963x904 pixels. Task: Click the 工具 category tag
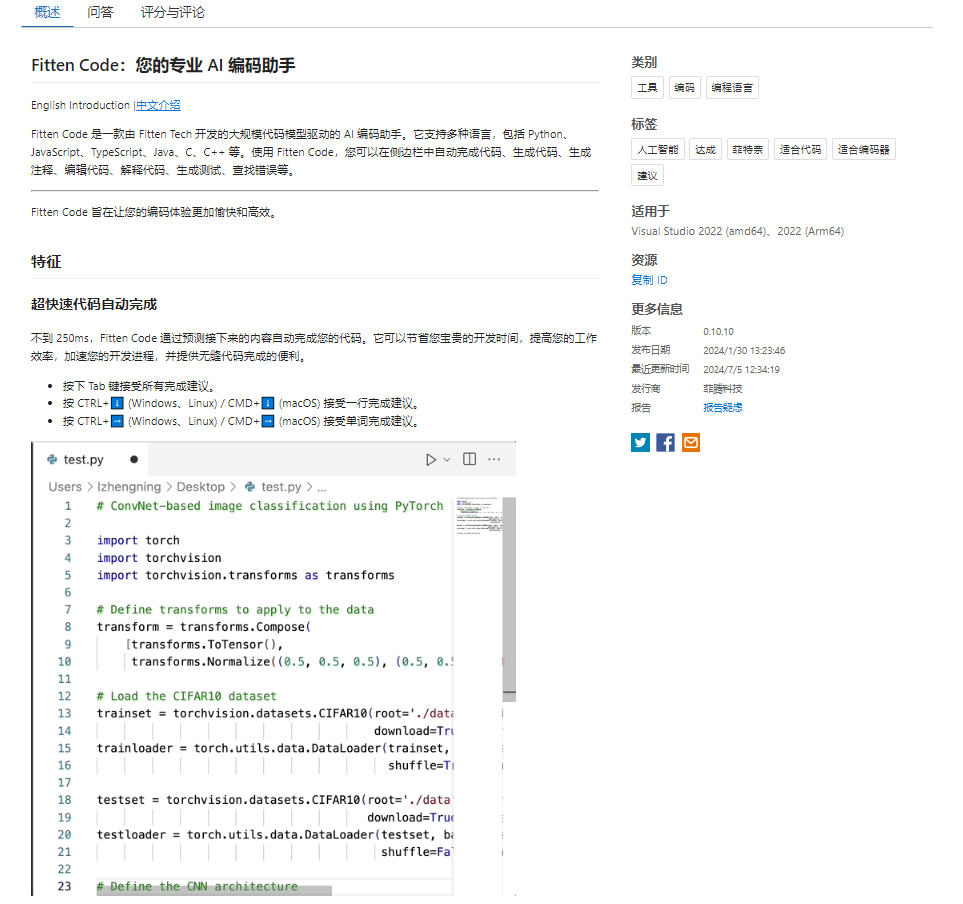point(647,88)
